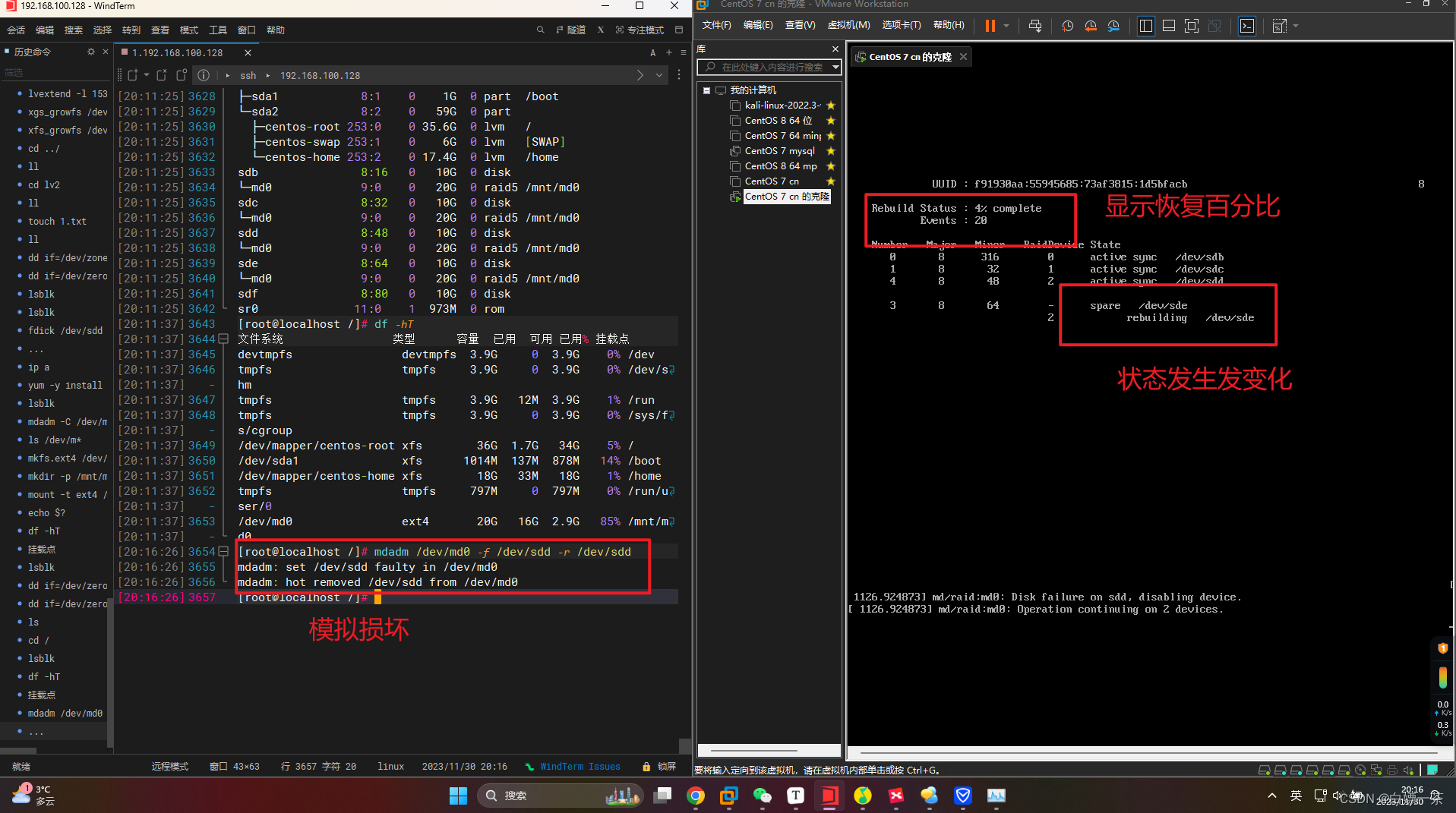Click VMware stretch guest display icon
Image resolution: width=1456 pixels, height=813 pixels.
pos(1279,26)
